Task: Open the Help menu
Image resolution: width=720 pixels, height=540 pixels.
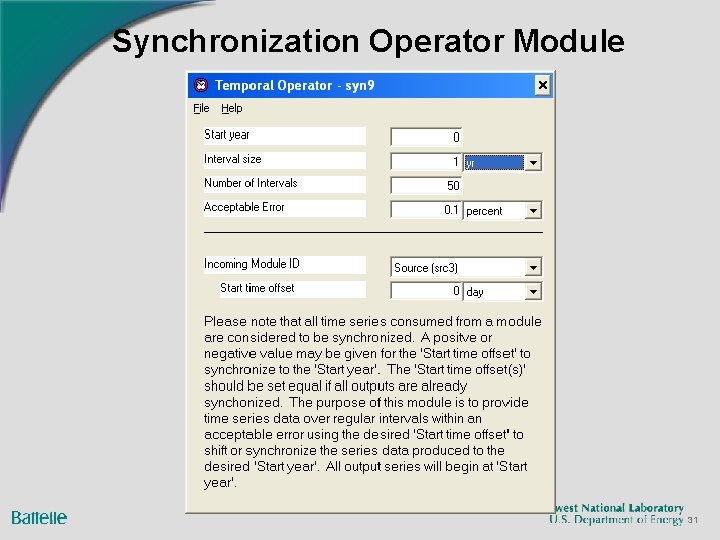Action: [x=231, y=108]
